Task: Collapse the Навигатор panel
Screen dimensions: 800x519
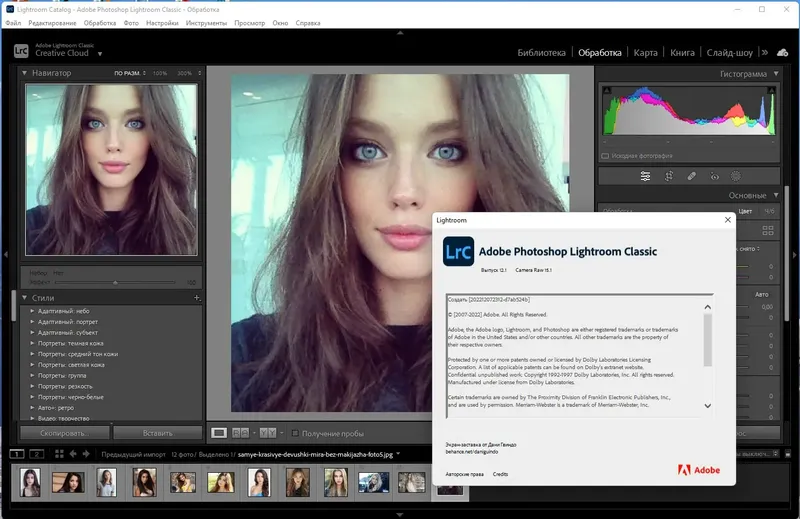Action: point(26,73)
